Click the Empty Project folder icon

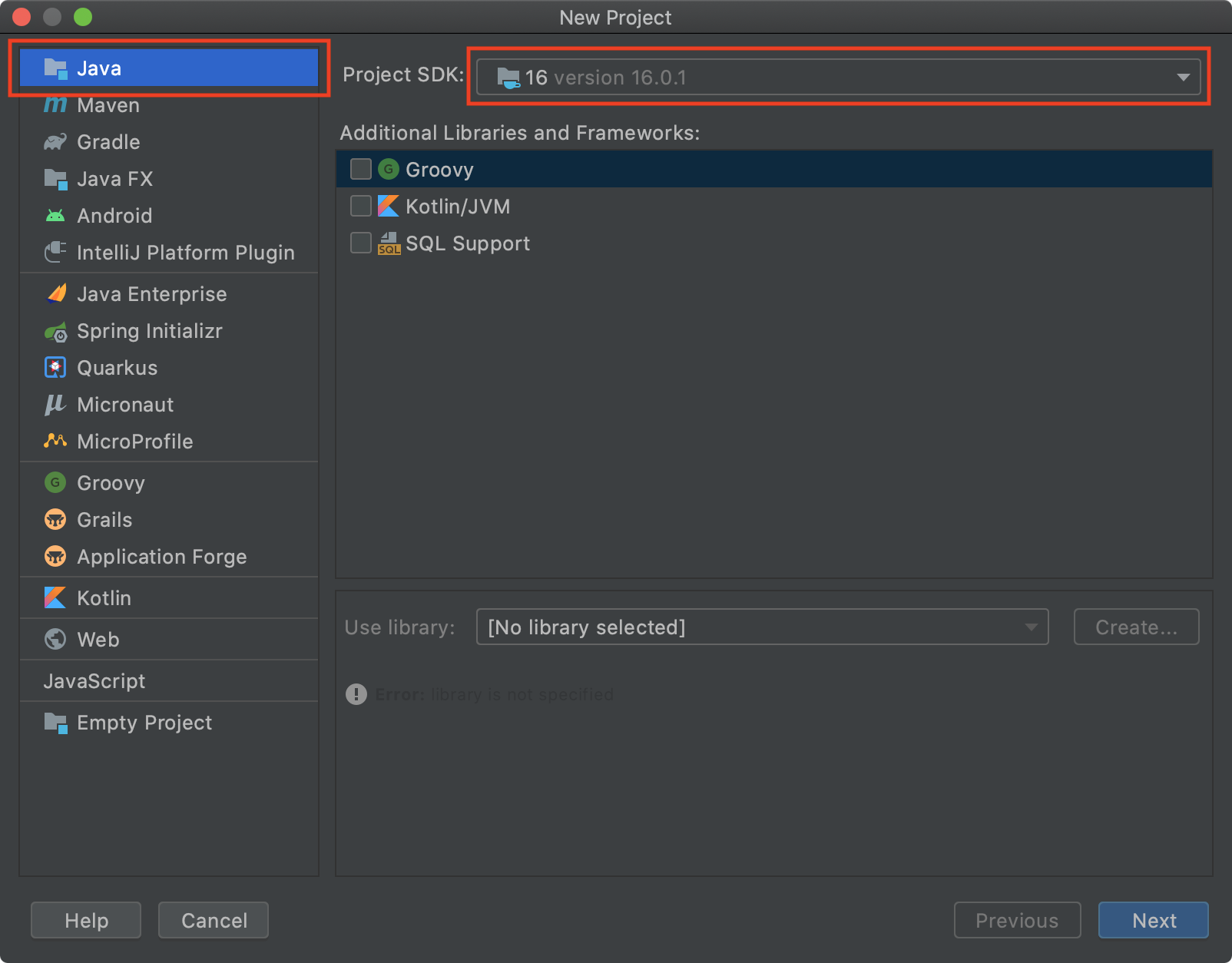[55, 723]
